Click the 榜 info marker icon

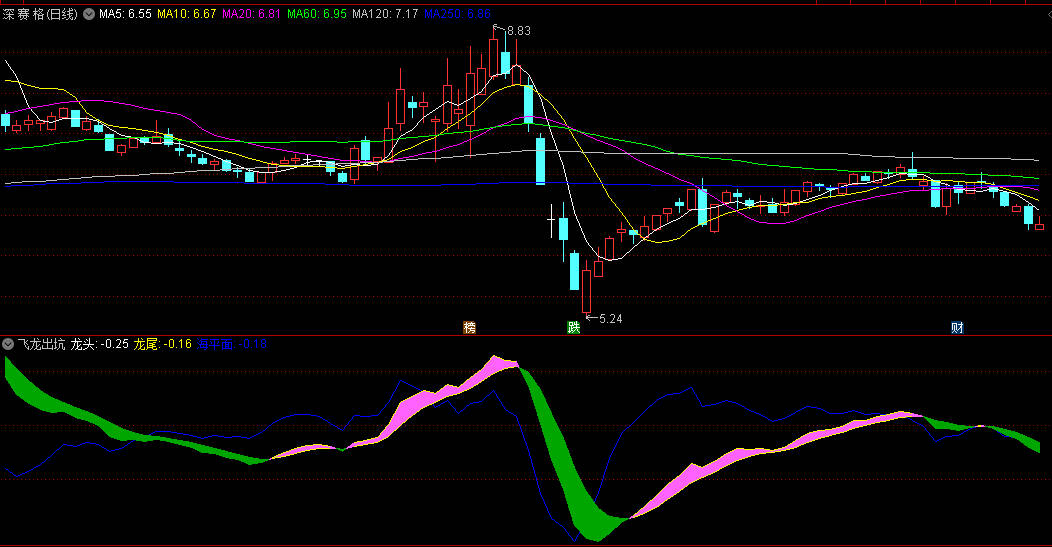click(x=470, y=328)
